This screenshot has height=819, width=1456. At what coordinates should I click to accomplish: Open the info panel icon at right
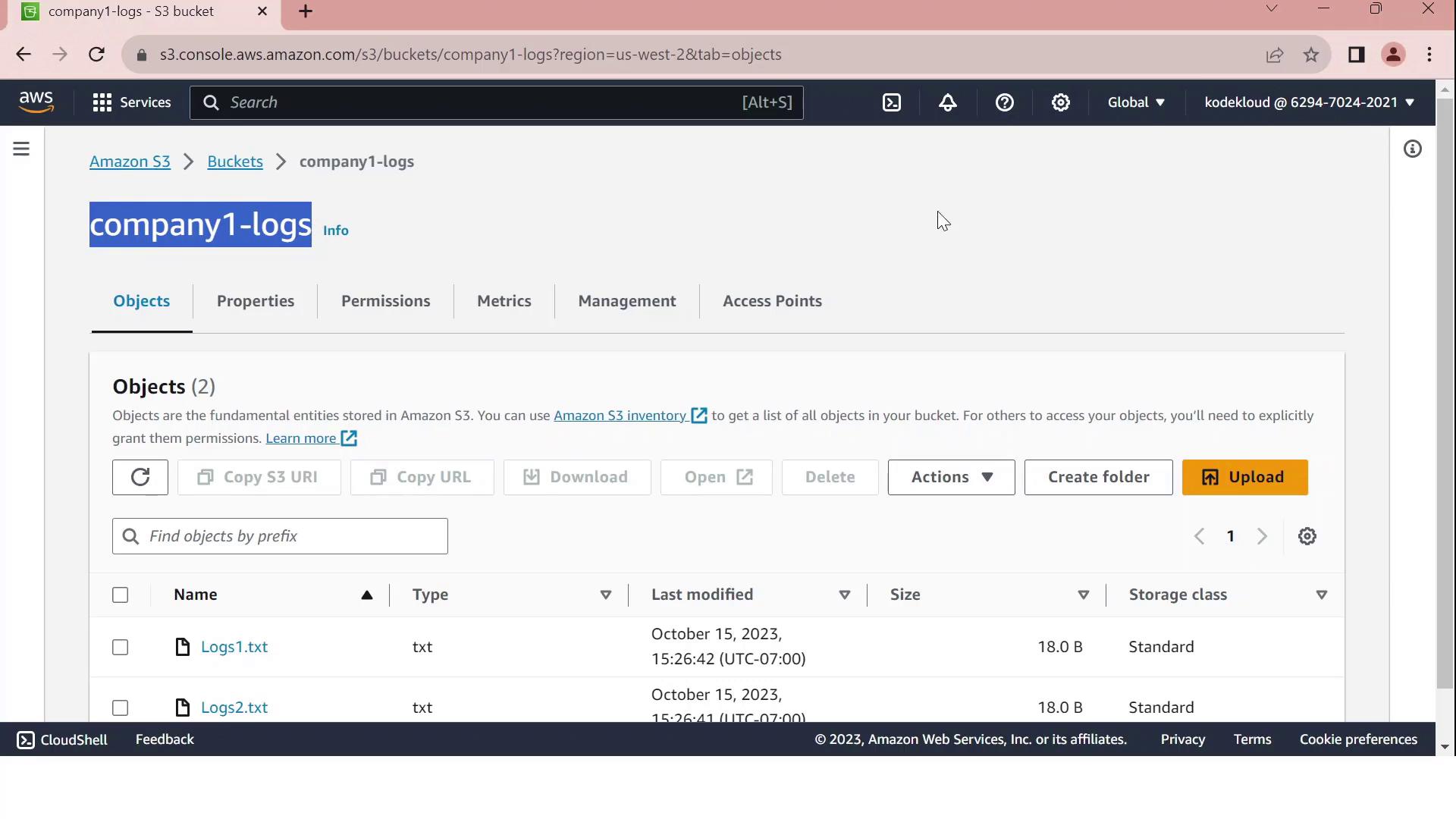click(1412, 149)
